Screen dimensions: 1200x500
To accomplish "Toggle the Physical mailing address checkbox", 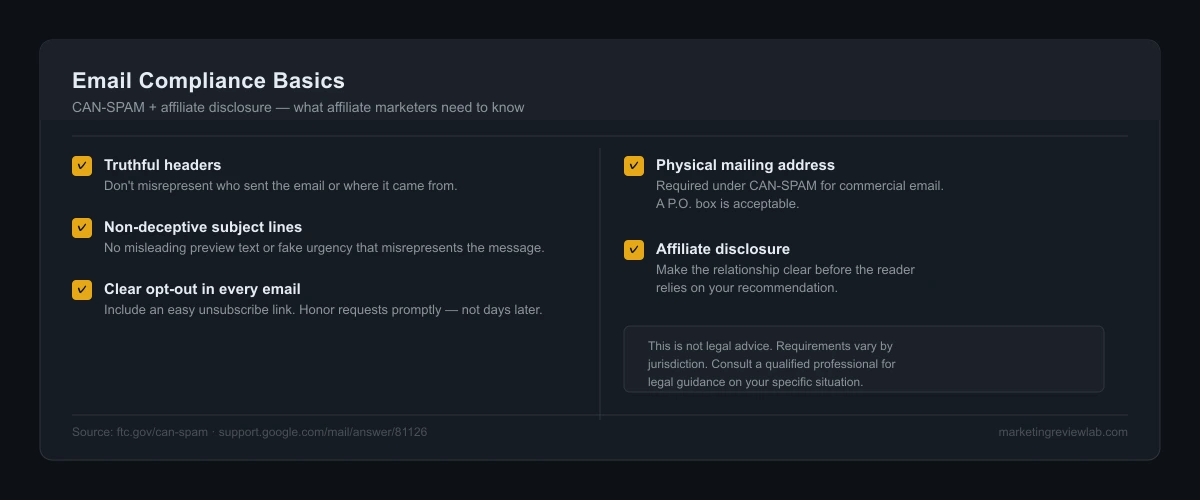I will pyautogui.click(x=634, y=166).
